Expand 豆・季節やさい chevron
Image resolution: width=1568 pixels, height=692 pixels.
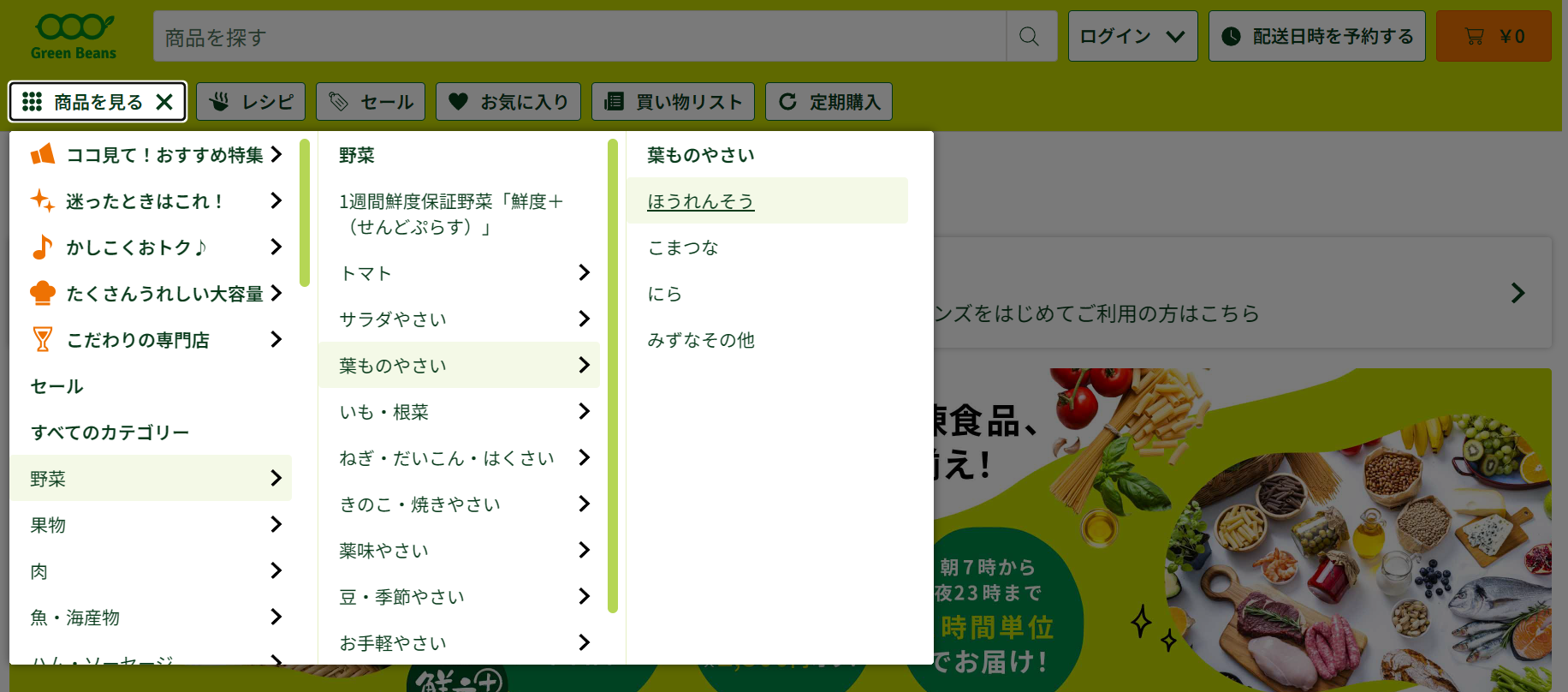584,596
